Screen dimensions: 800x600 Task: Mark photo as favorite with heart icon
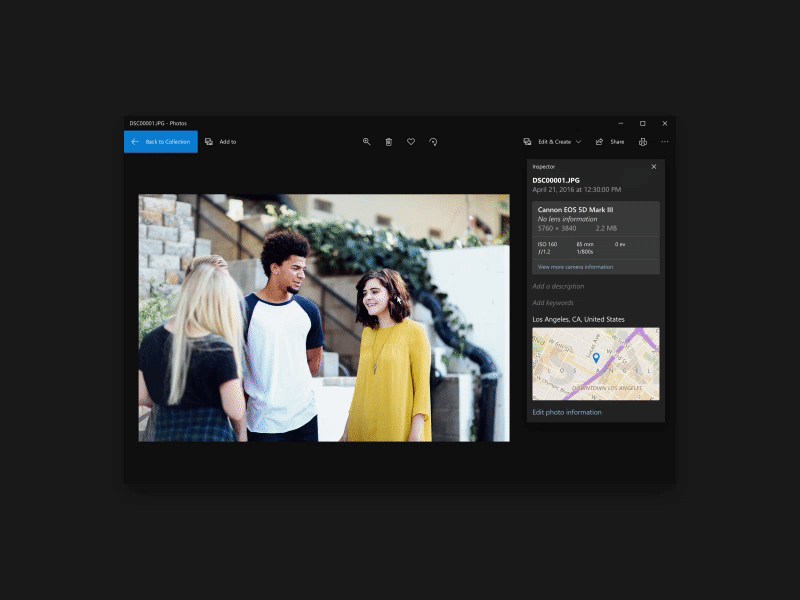click(411, 142)
